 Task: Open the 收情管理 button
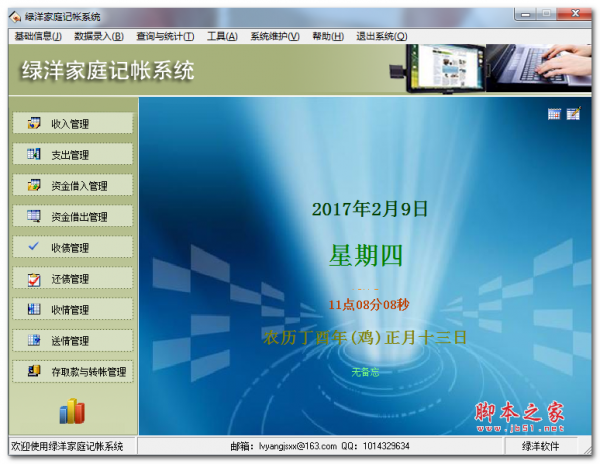coord(73,309)
